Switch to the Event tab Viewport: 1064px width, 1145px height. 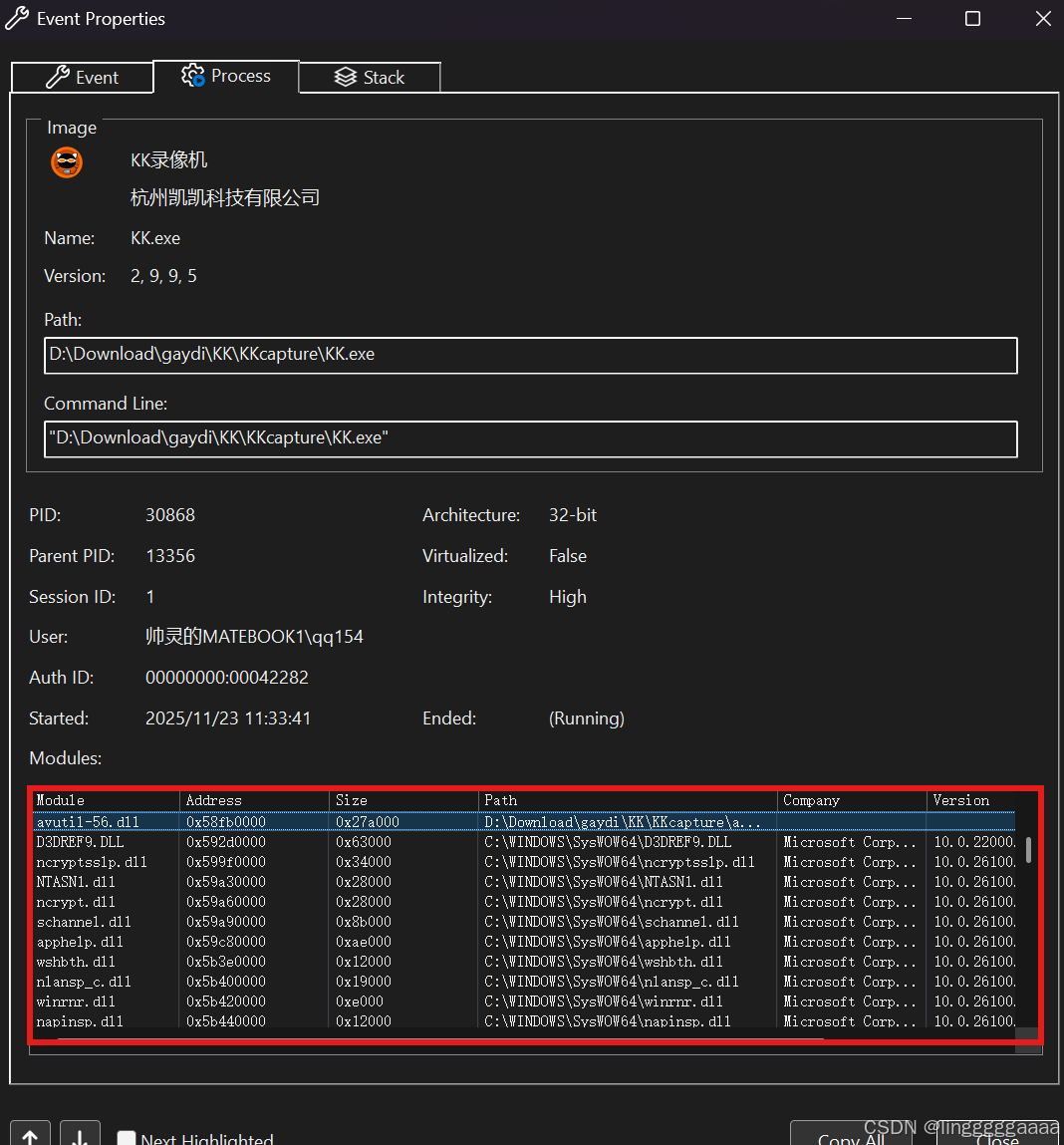[x=83, y=78]
